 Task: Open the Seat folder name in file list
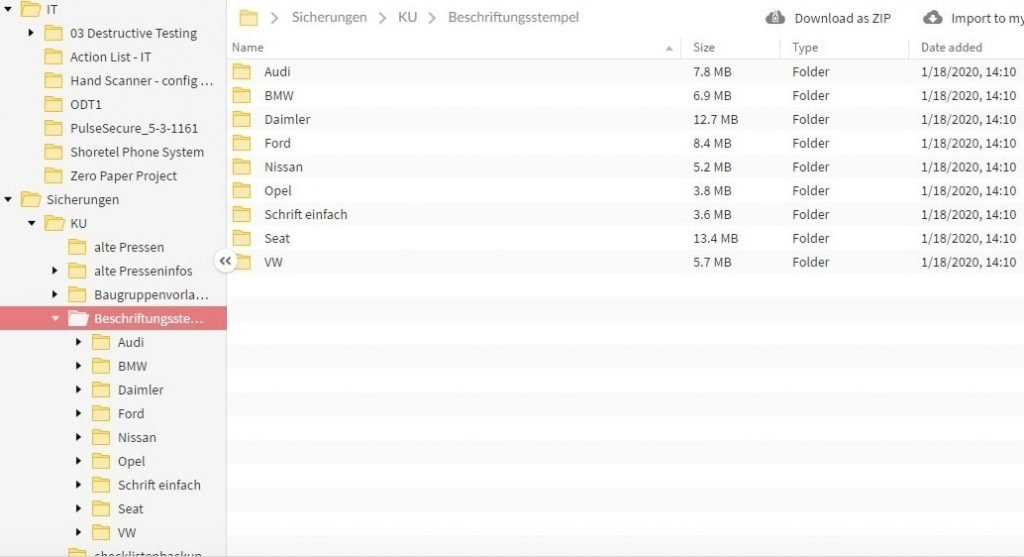pyautogui.click(x=277, y=238)
